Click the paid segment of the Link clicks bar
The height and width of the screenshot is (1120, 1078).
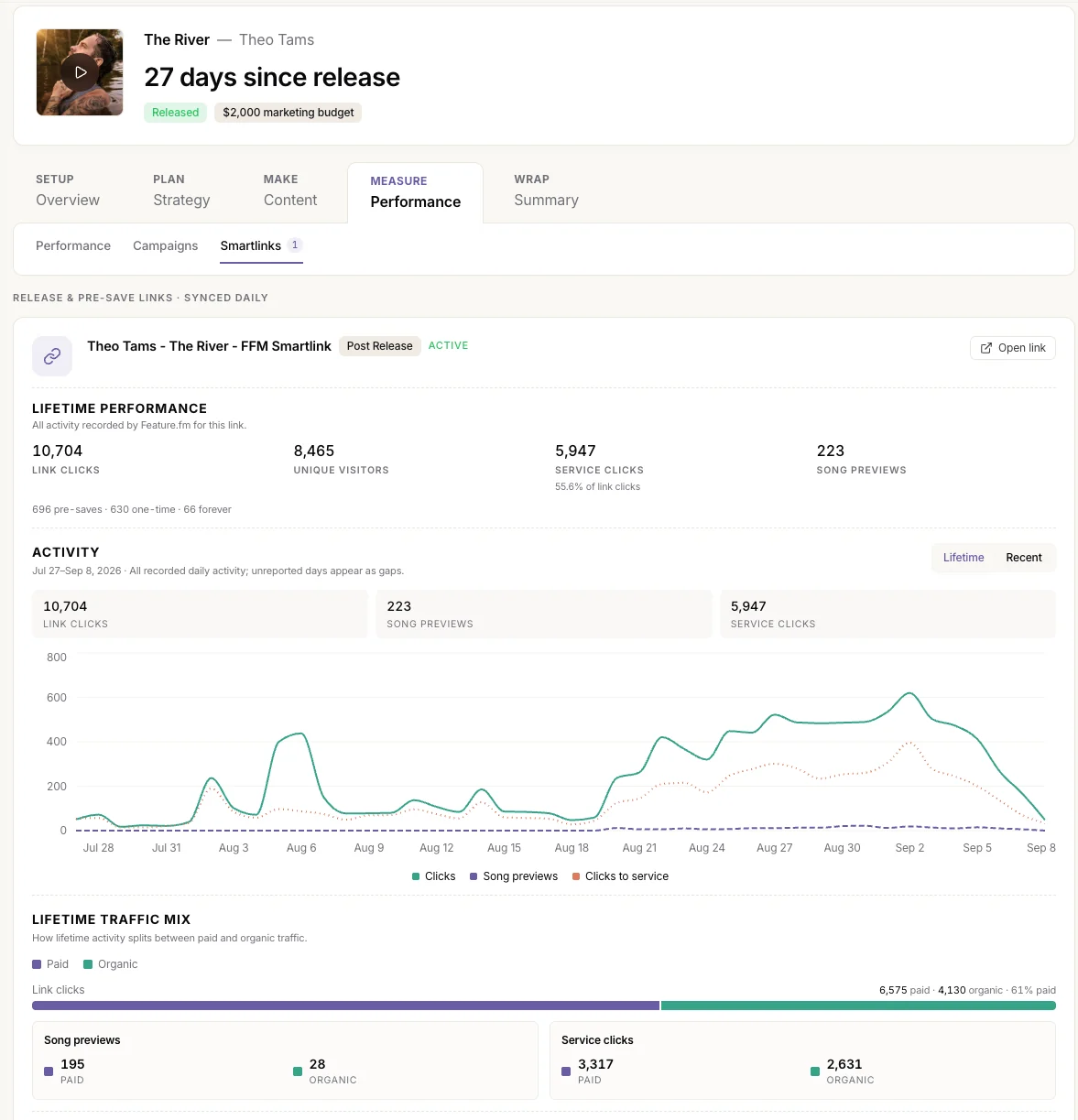345,1006
